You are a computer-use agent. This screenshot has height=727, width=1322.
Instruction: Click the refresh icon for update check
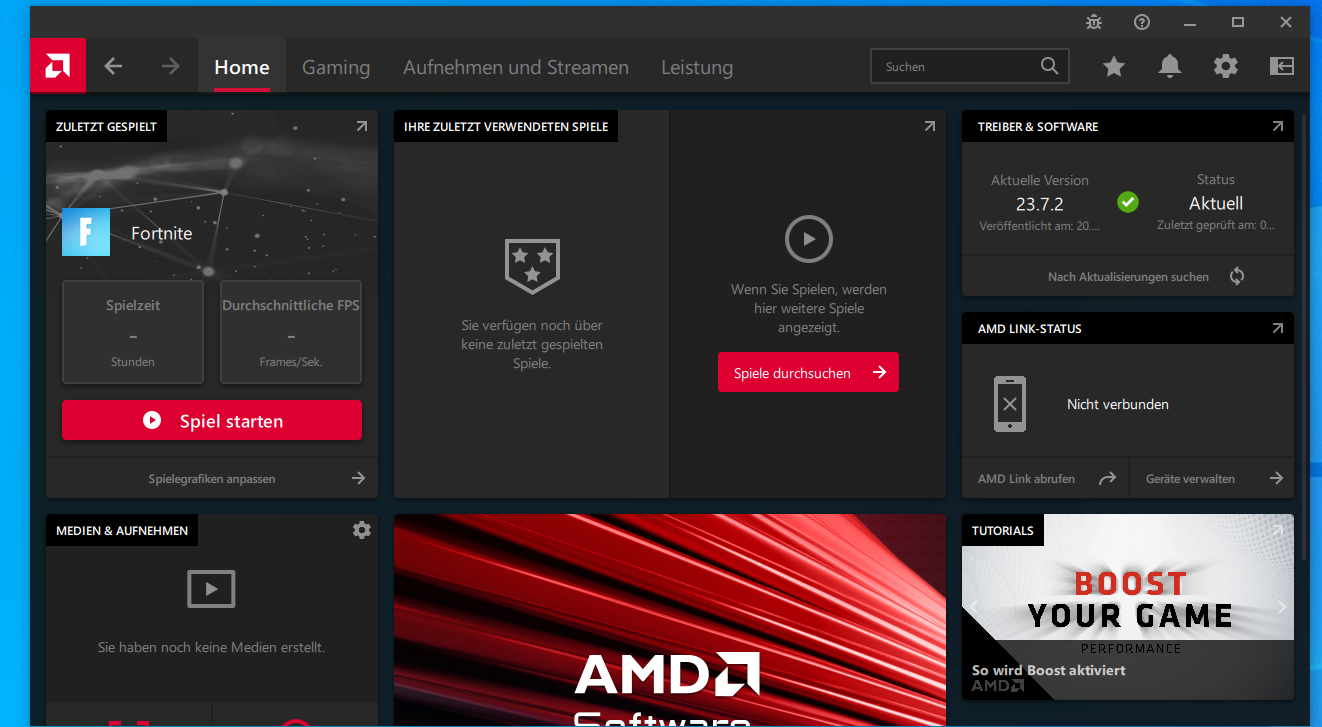[x=1237, y=276]
